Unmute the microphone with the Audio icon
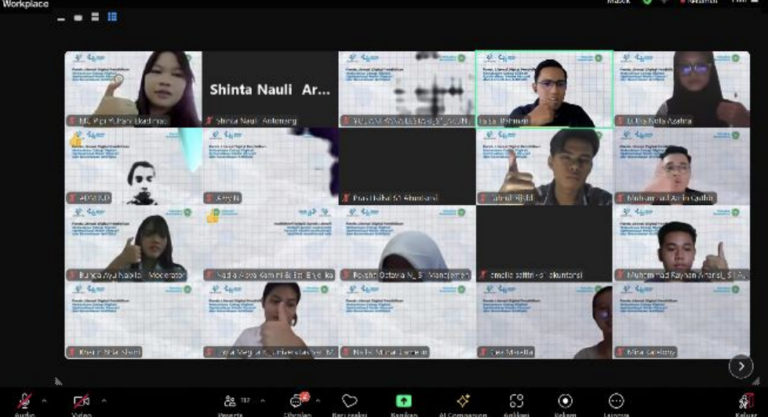768x417 pixels. click(24, 401)
